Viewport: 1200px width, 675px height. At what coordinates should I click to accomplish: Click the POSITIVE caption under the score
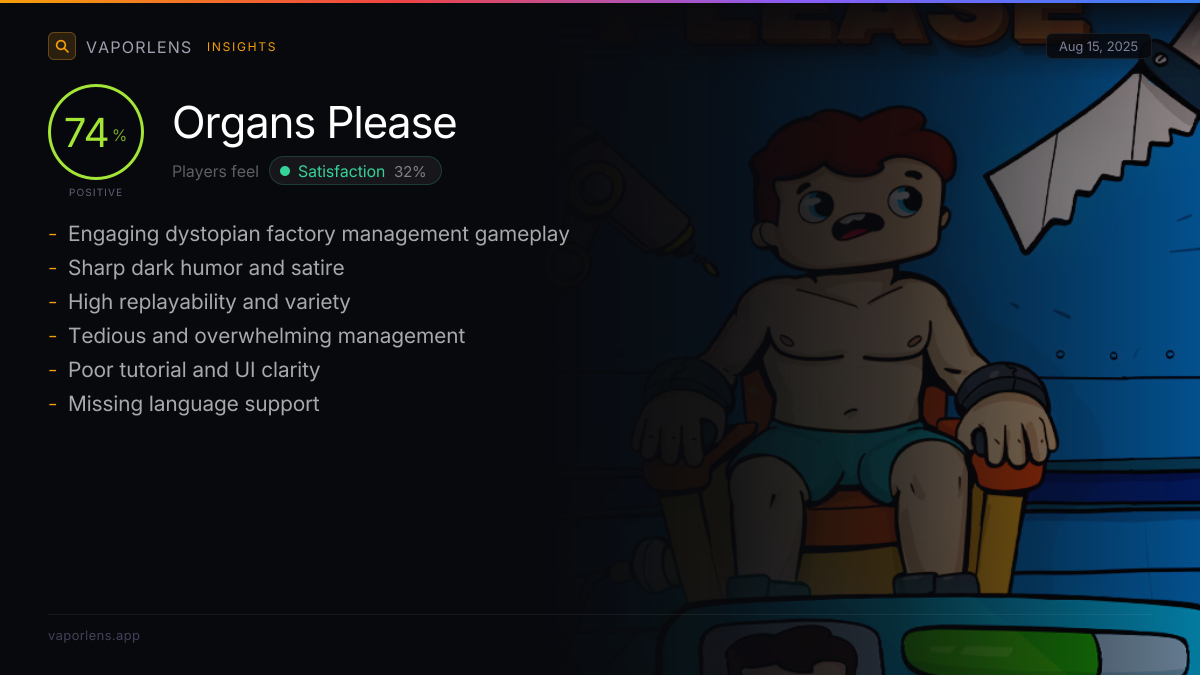96,192
